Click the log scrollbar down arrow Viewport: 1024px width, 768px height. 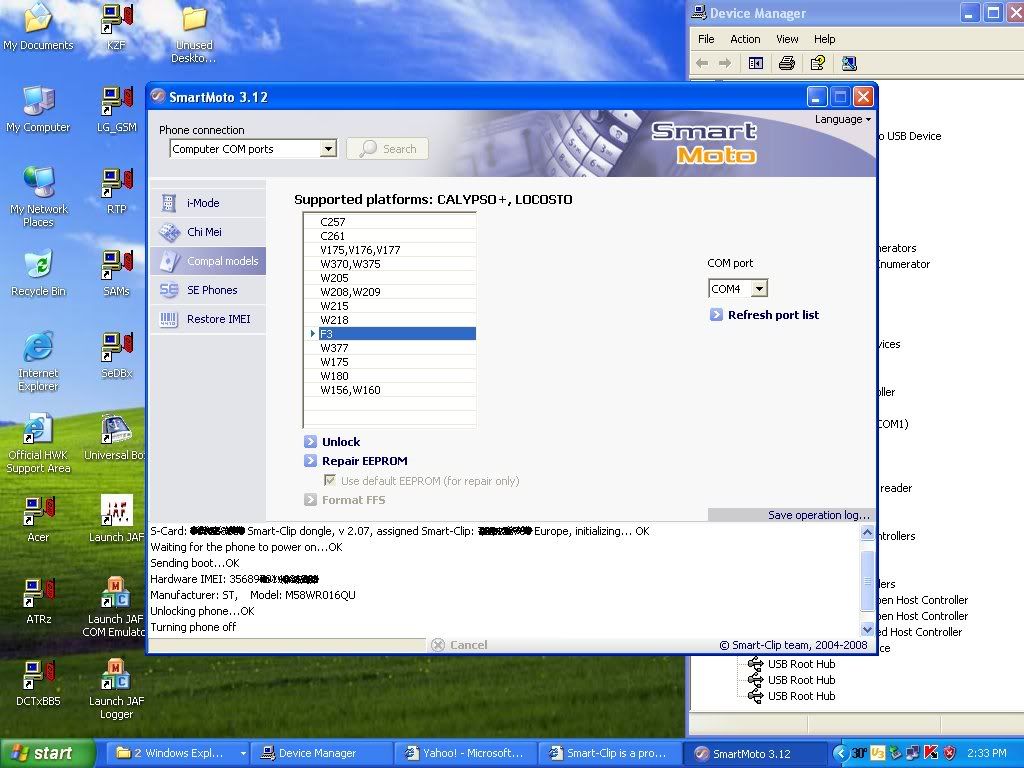coord(867,630)
